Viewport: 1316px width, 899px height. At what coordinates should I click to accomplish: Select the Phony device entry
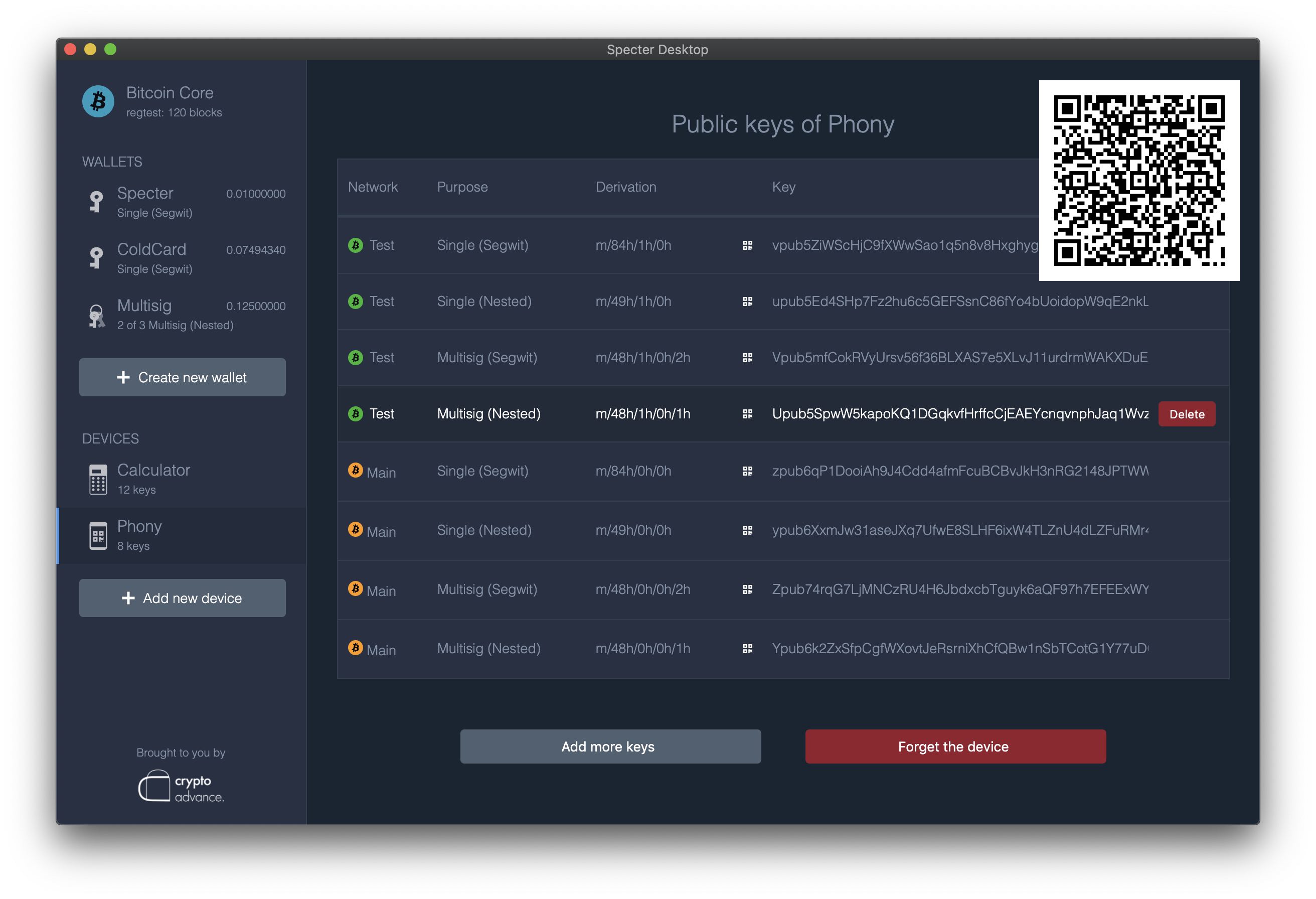point(182,535)
